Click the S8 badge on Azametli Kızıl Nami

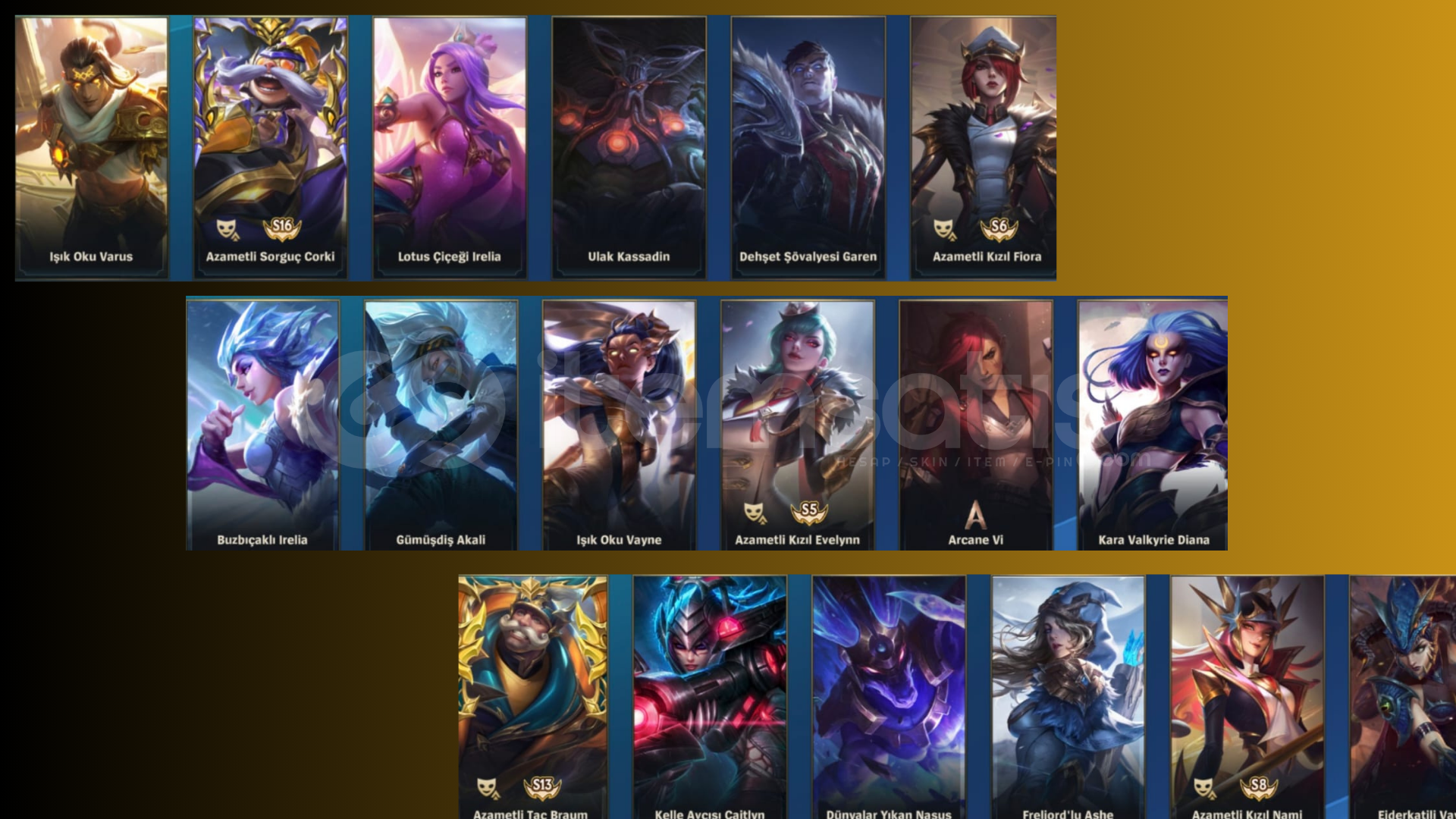pyautogui.click(x=1259, y=786)
